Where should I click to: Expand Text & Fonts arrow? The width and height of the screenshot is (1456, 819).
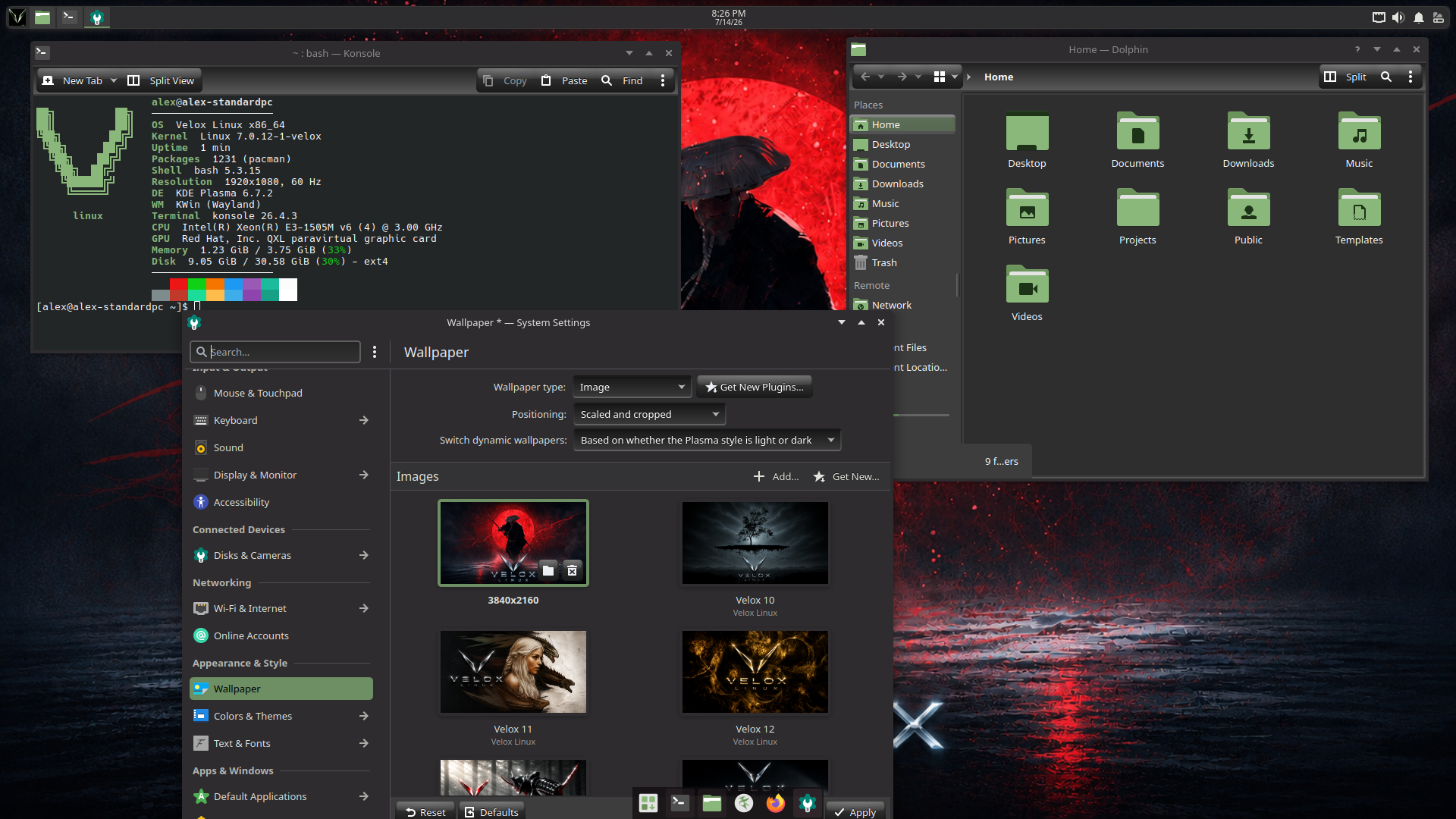pyautogui.click(x=364, y=743)
